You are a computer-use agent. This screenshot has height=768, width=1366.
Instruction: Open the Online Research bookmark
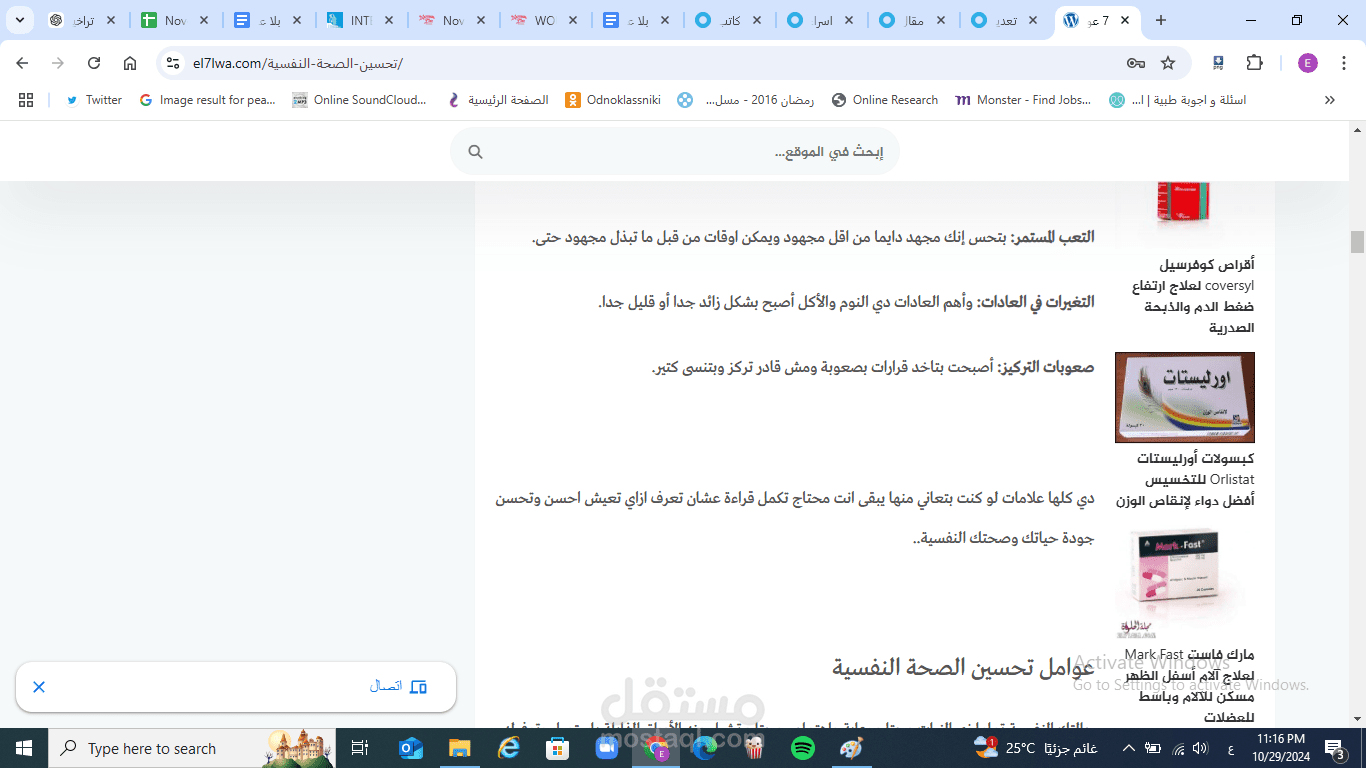884,100
